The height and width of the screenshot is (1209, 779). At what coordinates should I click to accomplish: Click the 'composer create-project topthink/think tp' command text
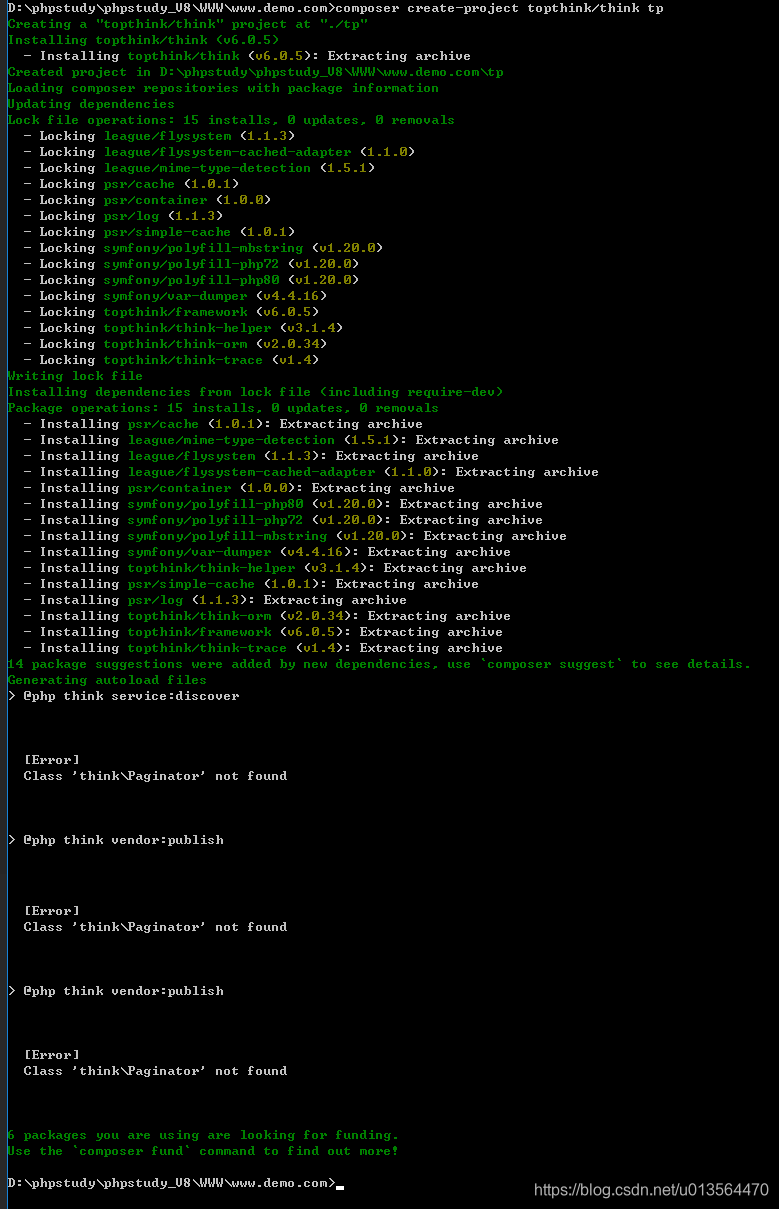pyautogui.click(x=499, y=8)
